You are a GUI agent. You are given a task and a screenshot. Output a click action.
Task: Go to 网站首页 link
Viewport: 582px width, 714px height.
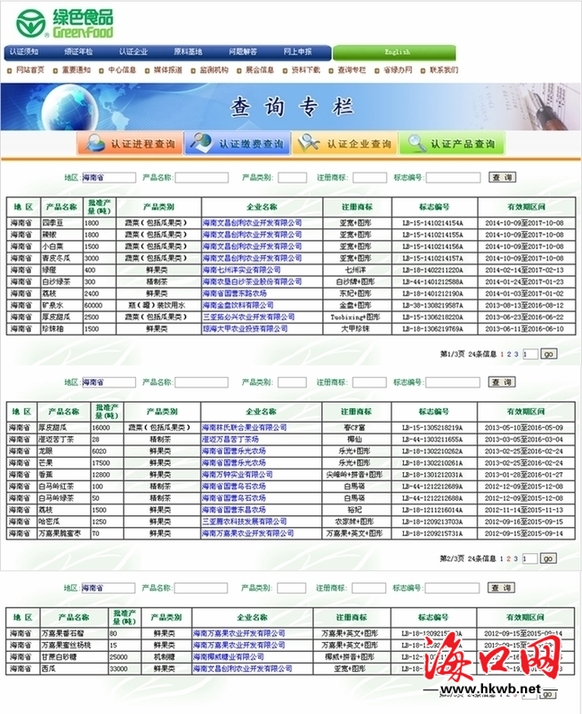pos(30,70)
